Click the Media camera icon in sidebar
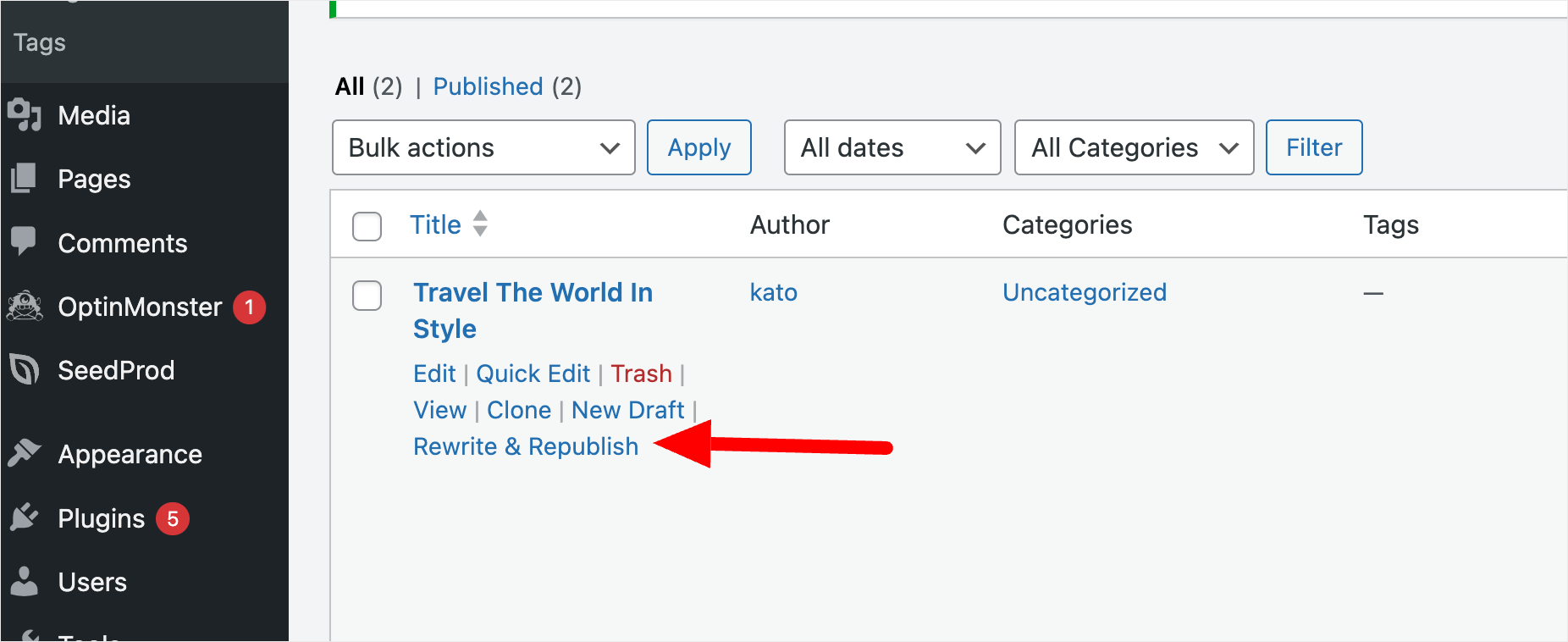 tap(25, 114)
